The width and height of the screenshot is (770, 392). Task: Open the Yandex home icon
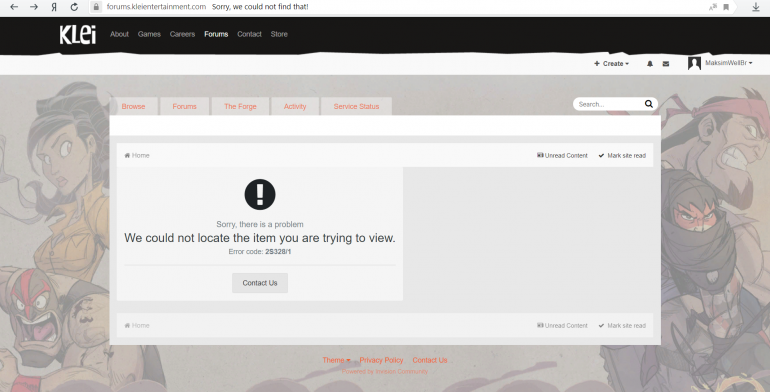click(54, 7)
